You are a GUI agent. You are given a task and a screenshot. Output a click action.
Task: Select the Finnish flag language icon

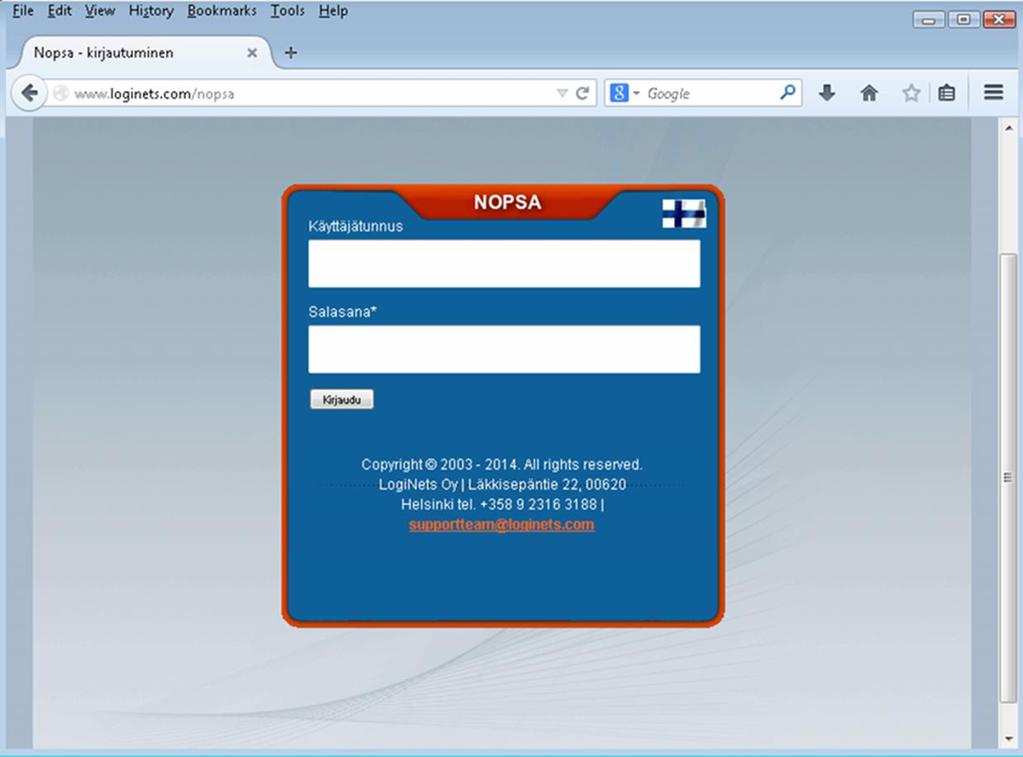pos(684,213)
